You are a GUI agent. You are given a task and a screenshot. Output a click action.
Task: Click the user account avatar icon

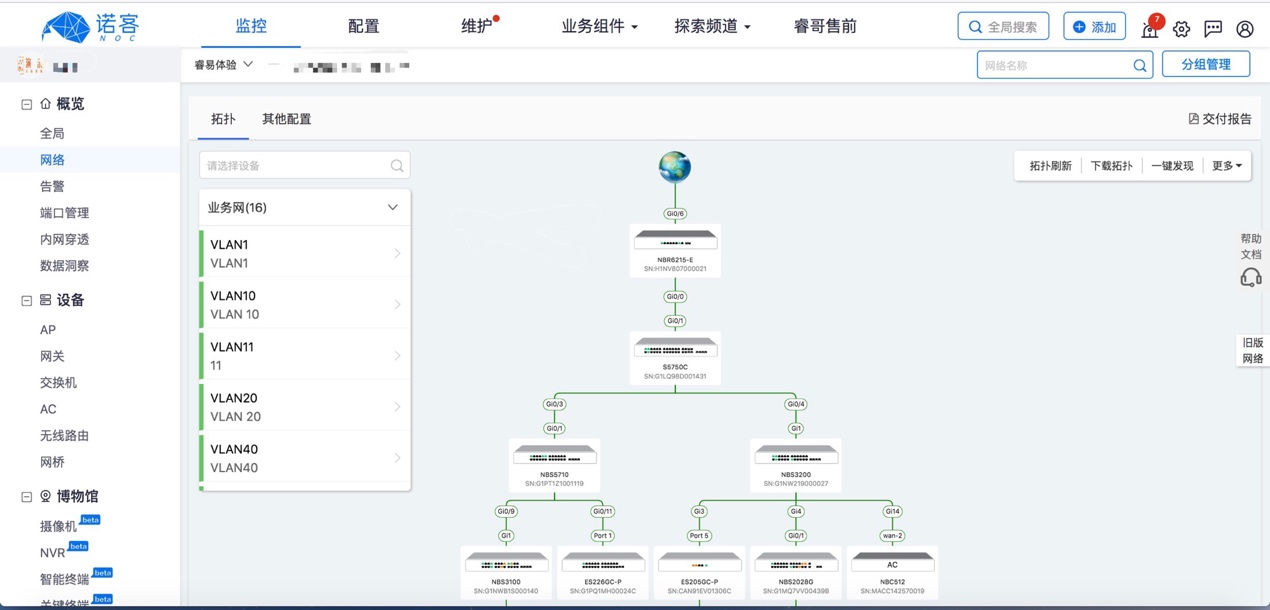(1245, 29)
